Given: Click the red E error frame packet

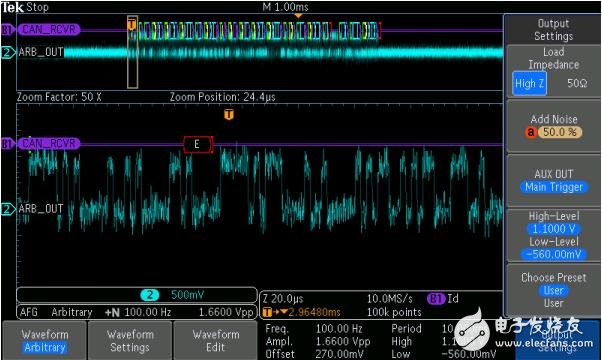Looking at the screenshot, I should tap(198, 144).
